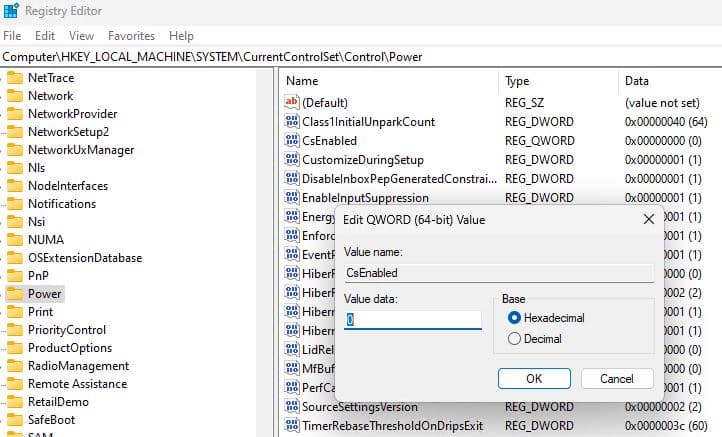Select the Hexadecimal base radio button
Viewport: 722px width, 437px height.
515,318
